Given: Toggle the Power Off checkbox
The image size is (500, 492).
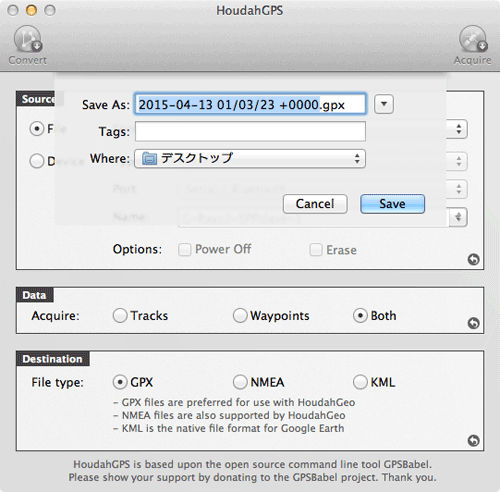Looking at the screenshot, I should coord(185,249).
